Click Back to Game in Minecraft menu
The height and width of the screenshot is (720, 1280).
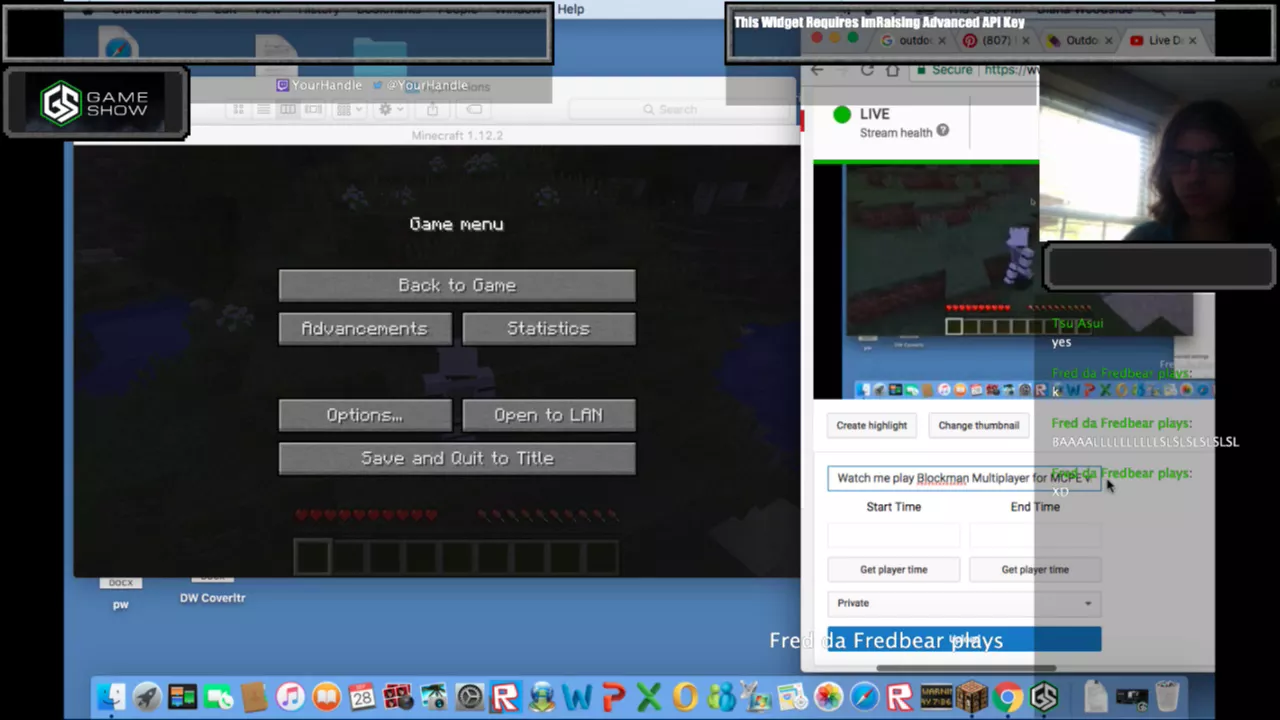tap(457, 285)
